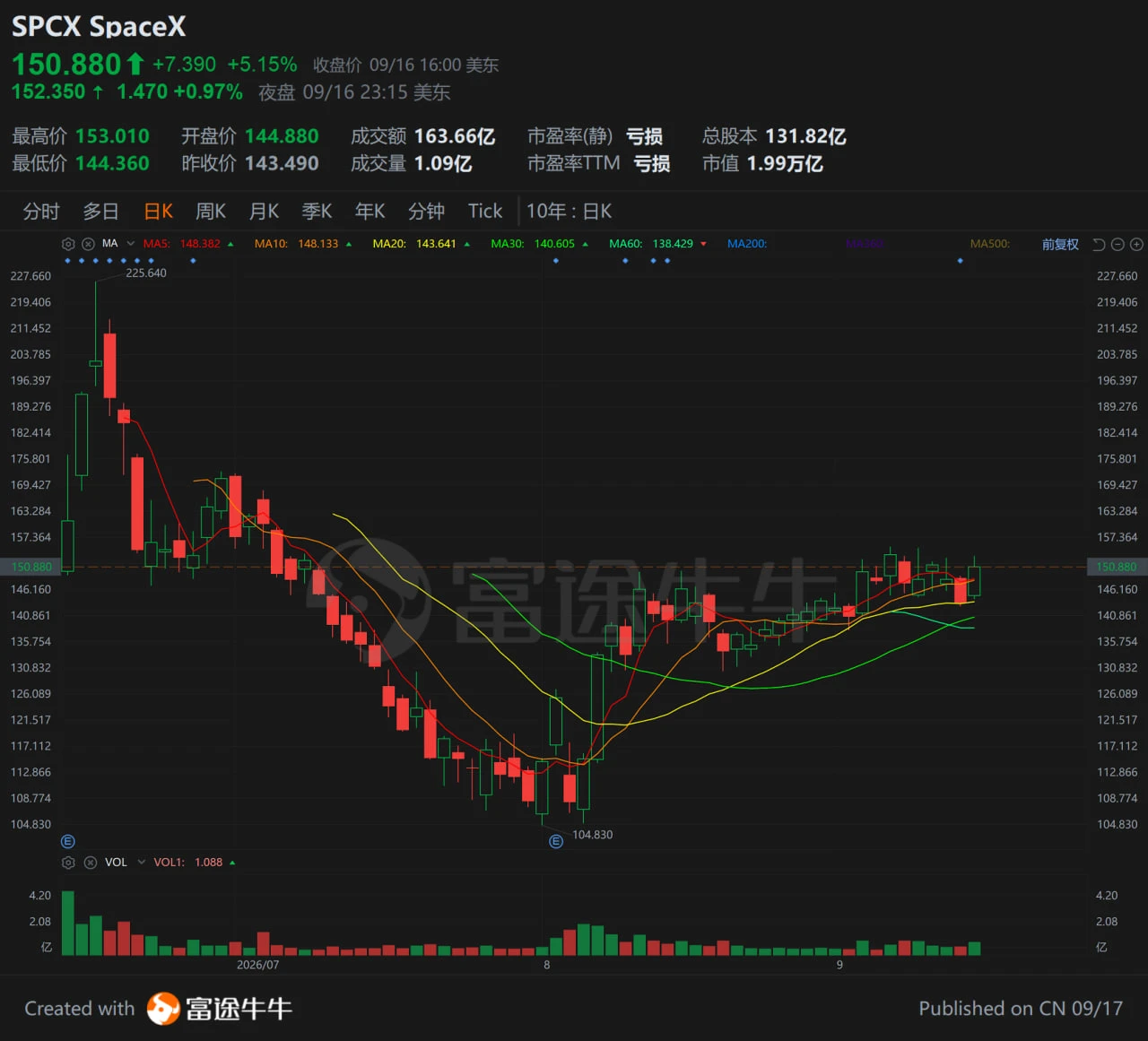Remove the VOL indicator with its close icon
Image resolution: width=1148 pixels, height=1041 pixels.
tap(91, 863)
